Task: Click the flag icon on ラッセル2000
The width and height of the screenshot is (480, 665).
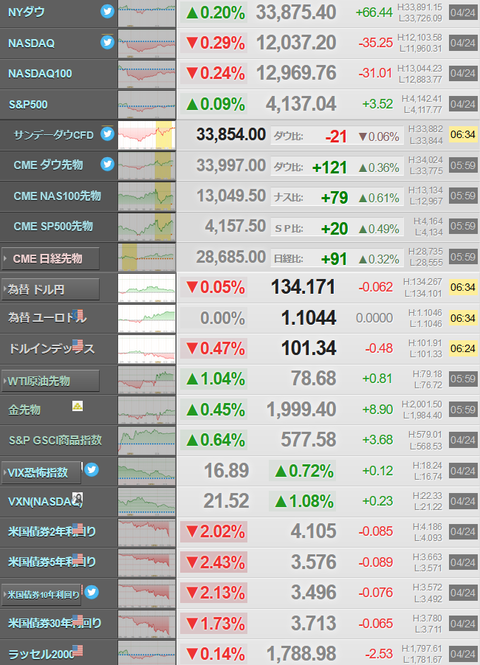Action: click(x=78, y=651)
